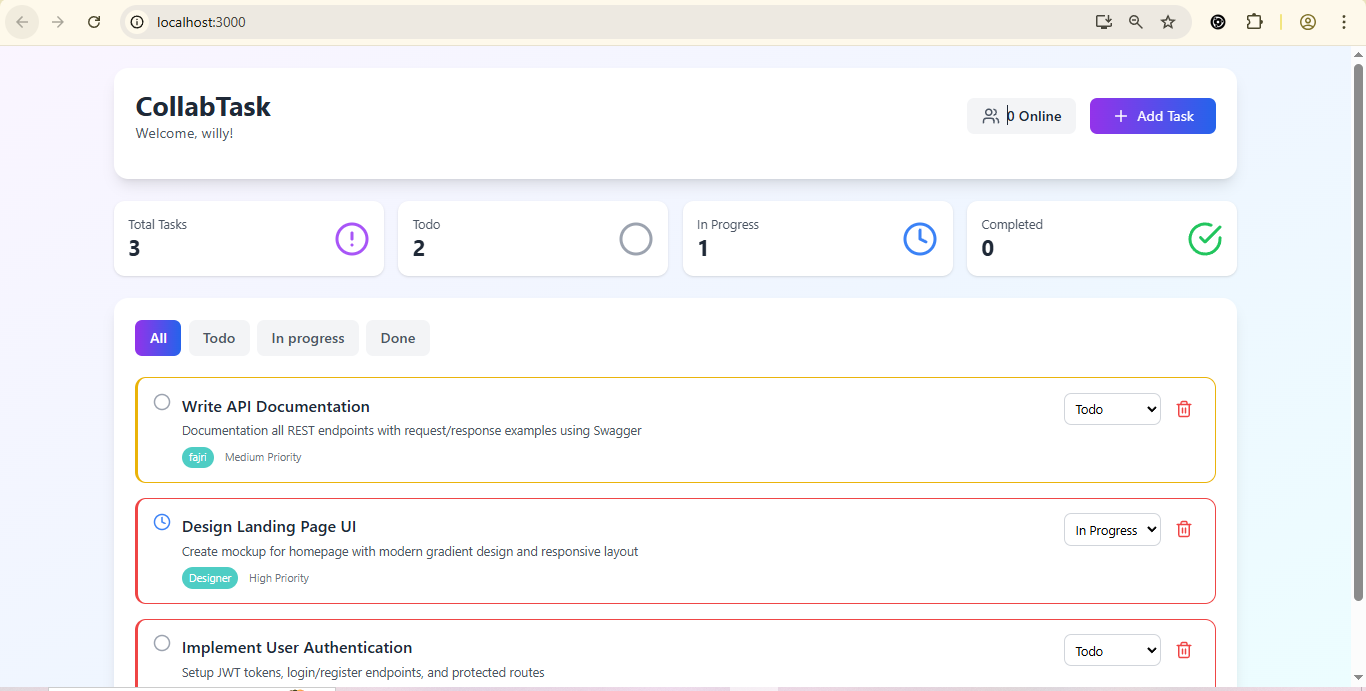Open the browser extensions puzzle icon
The height and width of the screenshot is (691, 1366).
click(x=1254, y=22)
